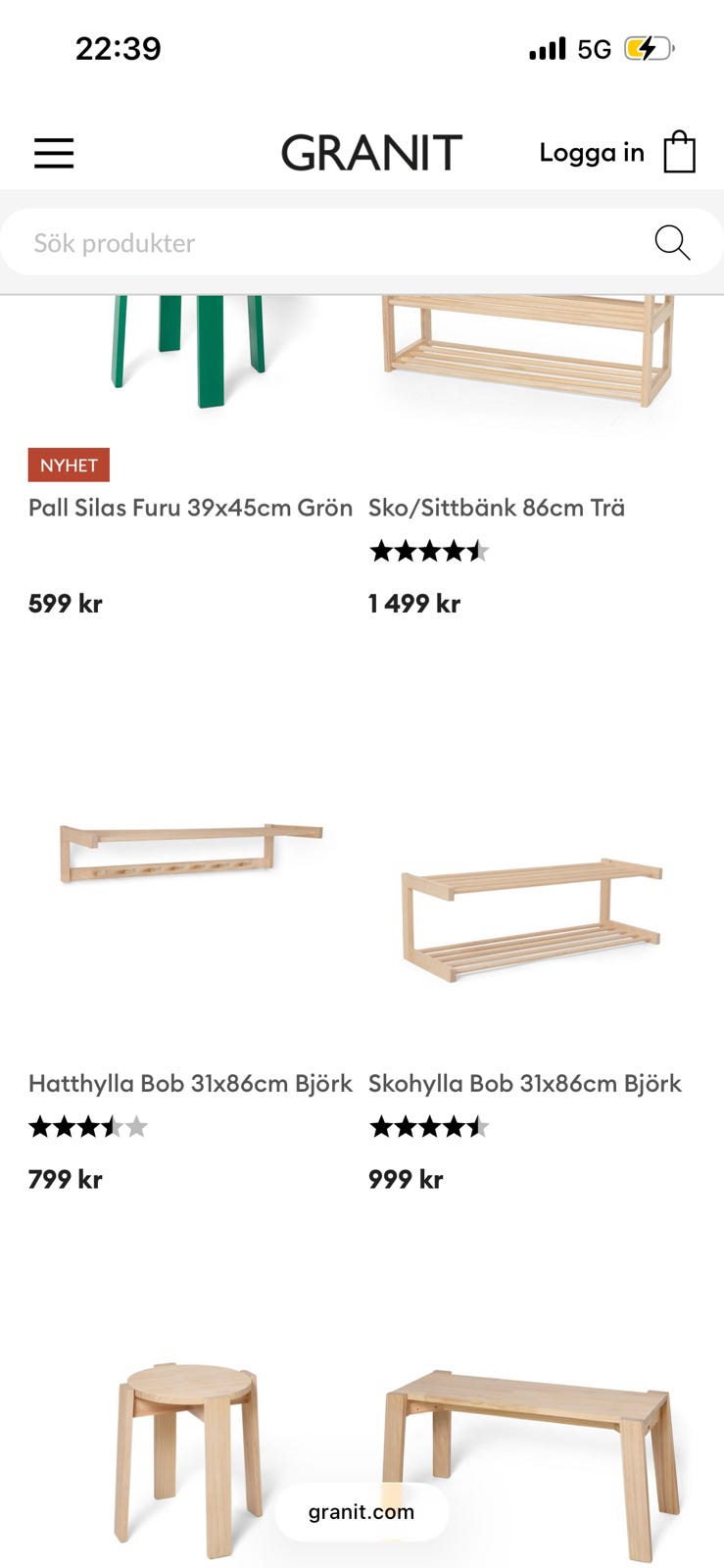Tap the granit.com address pill
This screenshot has width=724, height=1568.
click(x=362, y=1512)
